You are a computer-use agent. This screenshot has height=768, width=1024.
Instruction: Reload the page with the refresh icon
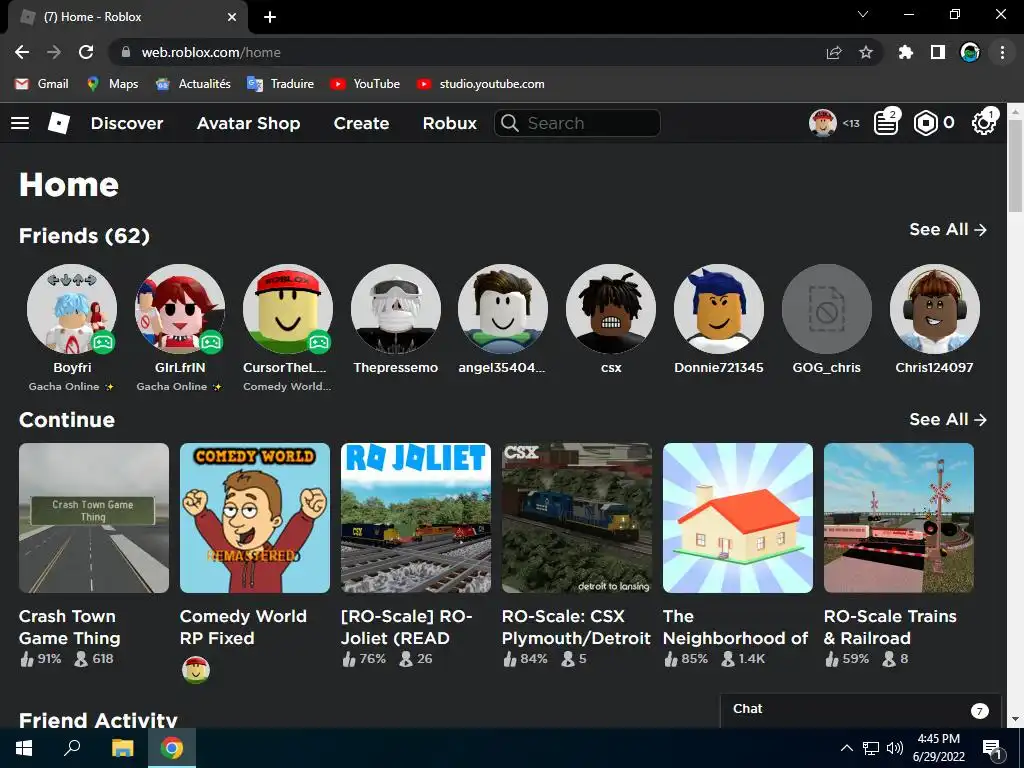[86, 52]
